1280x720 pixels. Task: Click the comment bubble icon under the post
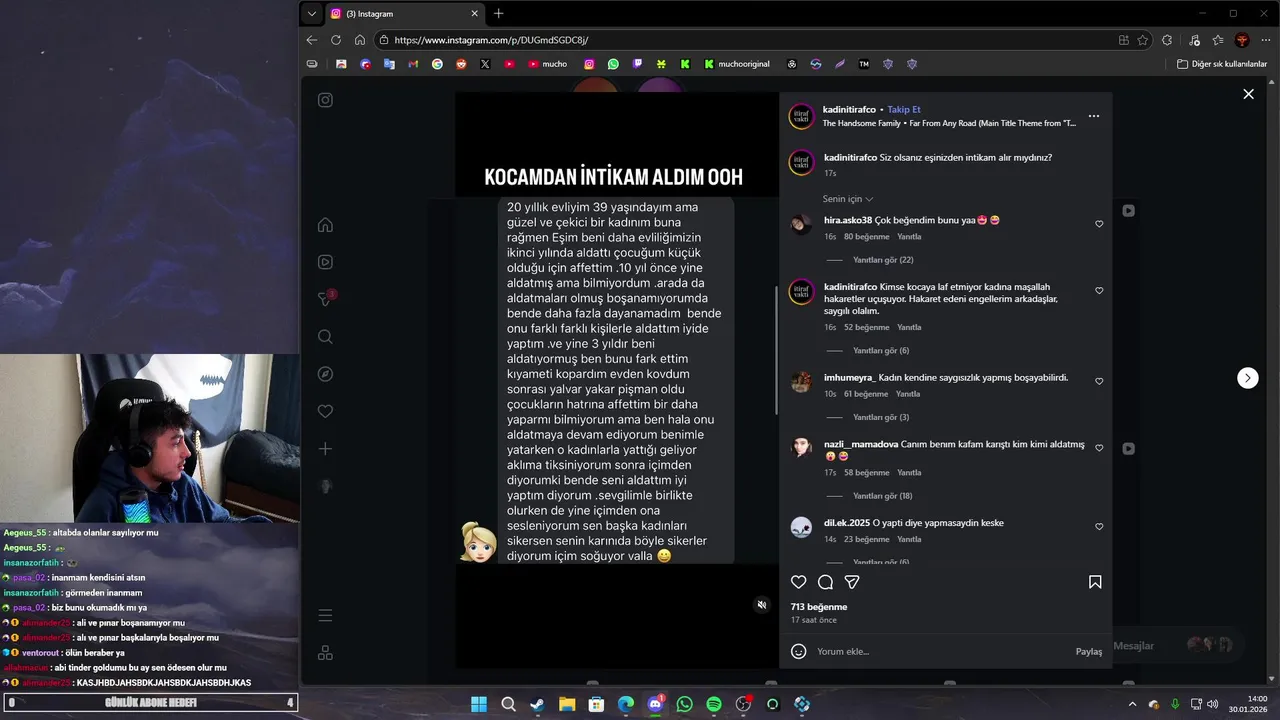click(x=825, y=582)
